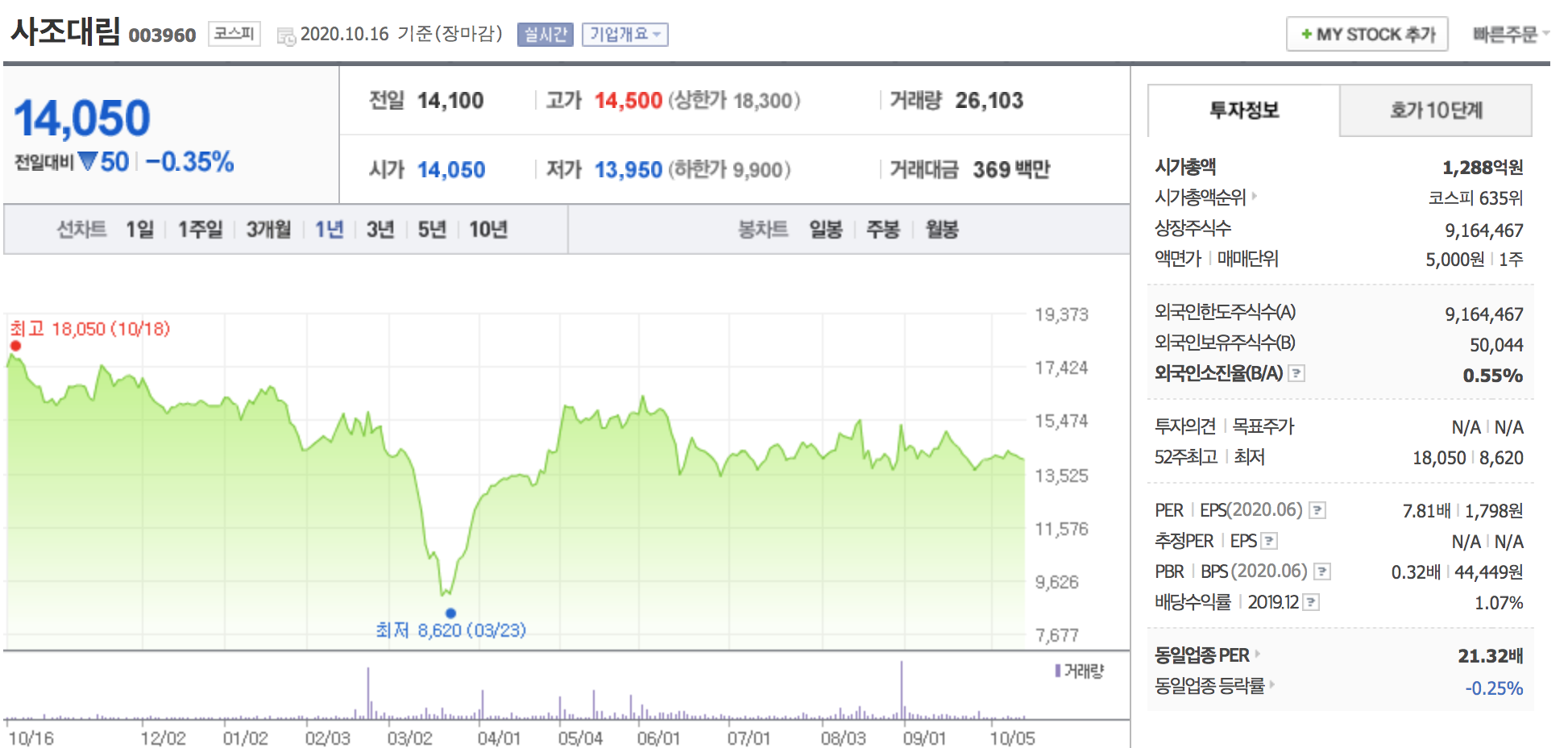Click the arrow icon beside 동일업종 PER
This screenshot has height=748, width=1568.
click(x=1258, y=654)
